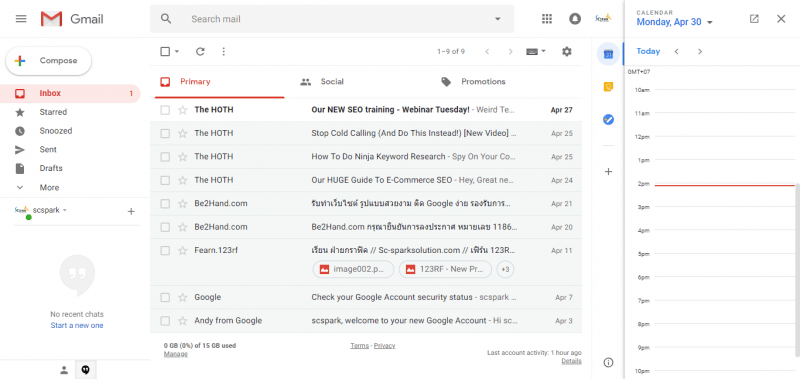Open the image002 attachment chip
The image size is (800, 383).
pos(353,269)
